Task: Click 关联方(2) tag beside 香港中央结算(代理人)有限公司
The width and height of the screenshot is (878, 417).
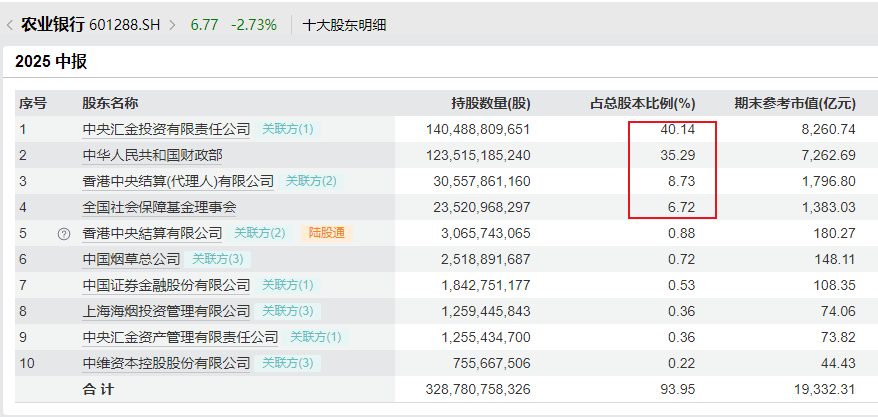Action: coord(311,181)
